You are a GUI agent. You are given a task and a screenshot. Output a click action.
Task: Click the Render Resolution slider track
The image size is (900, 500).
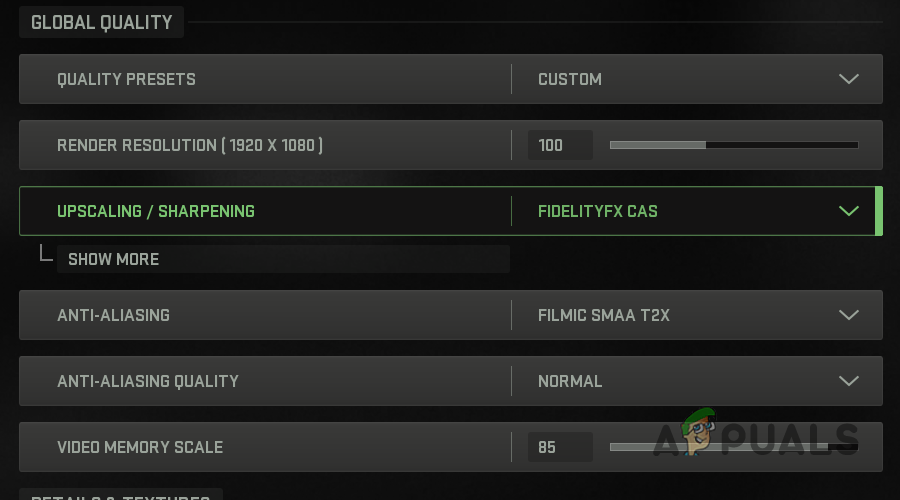click(x=733, y=145)
